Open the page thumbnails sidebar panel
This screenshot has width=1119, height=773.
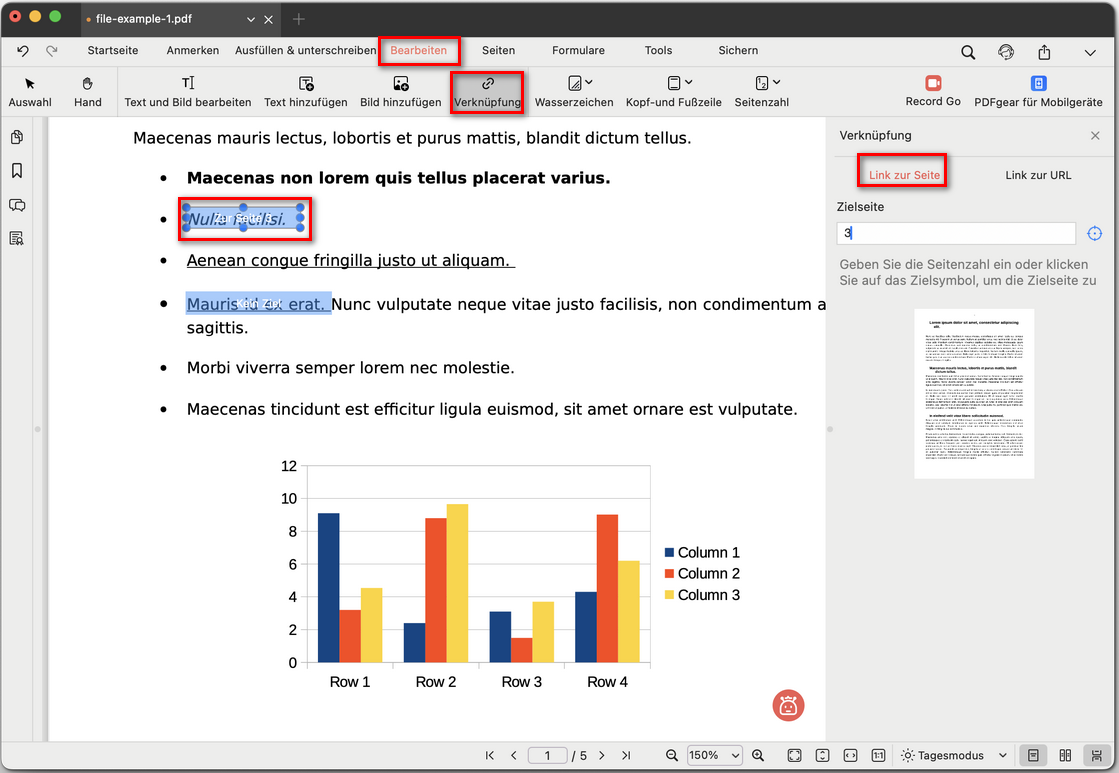(17, 137)
